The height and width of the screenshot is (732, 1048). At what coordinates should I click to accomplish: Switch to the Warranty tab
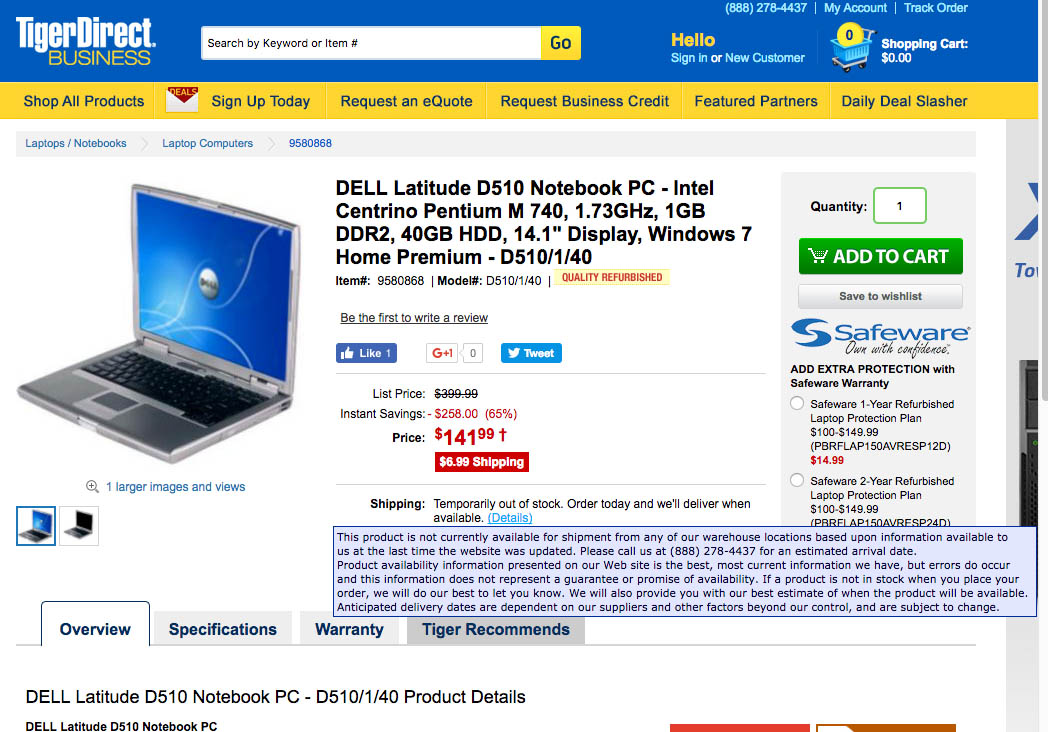click(349, 629)
